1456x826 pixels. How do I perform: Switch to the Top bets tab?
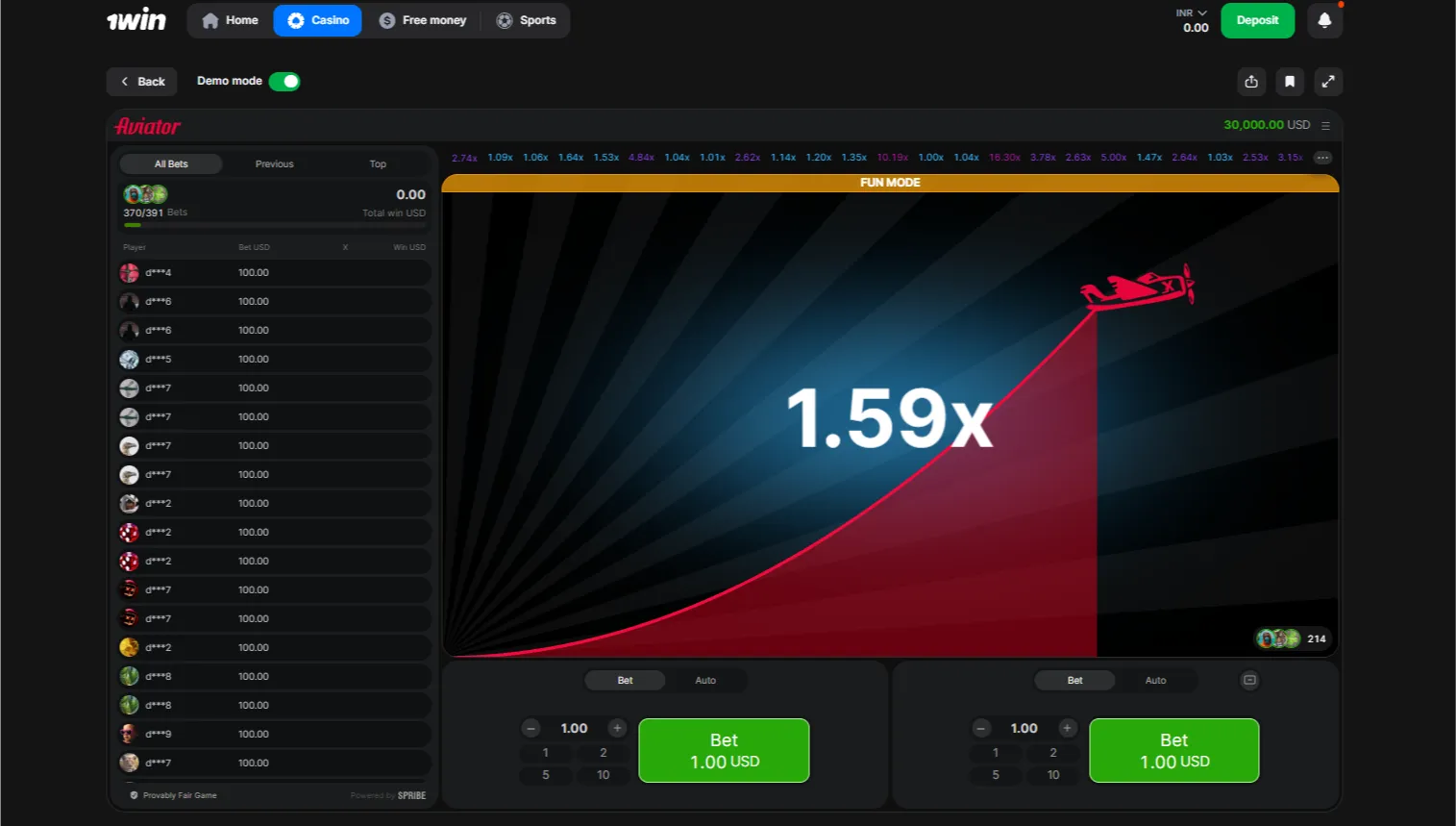(x=378, y=164)
